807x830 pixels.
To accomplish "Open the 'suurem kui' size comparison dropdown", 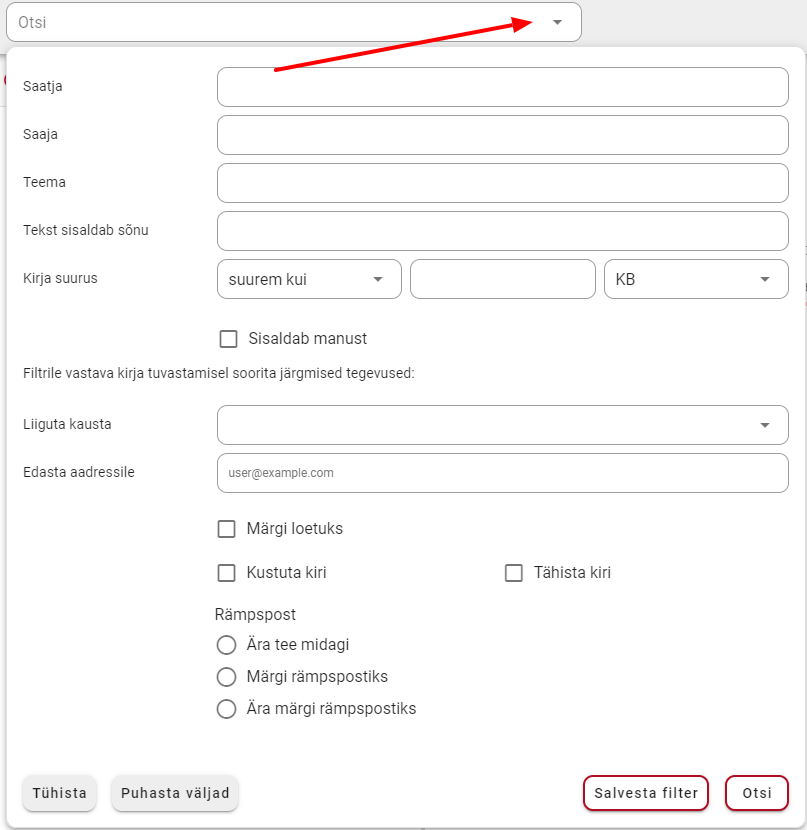I will pos(309,279).
